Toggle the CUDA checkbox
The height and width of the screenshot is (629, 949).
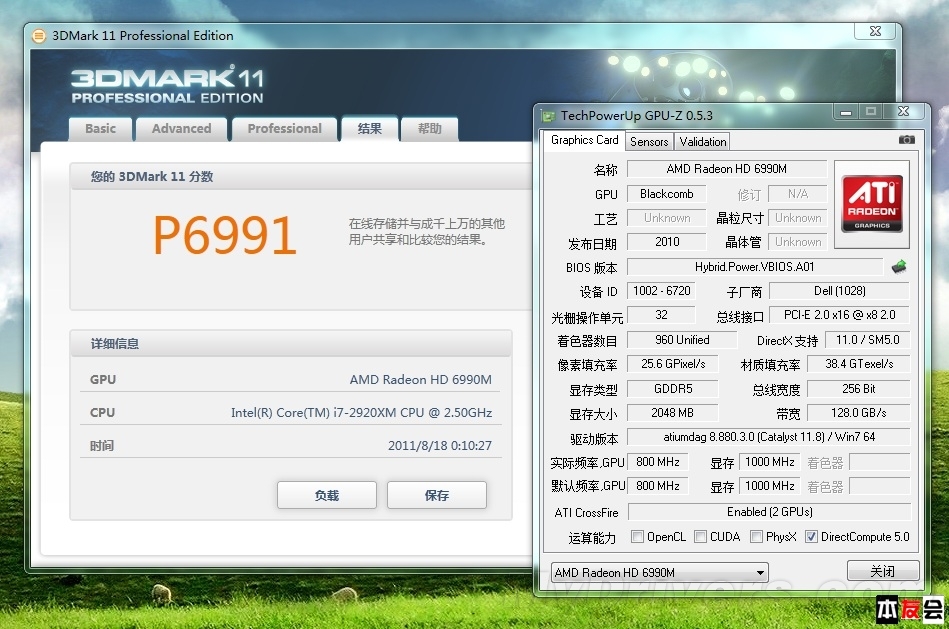coord(700,537)
